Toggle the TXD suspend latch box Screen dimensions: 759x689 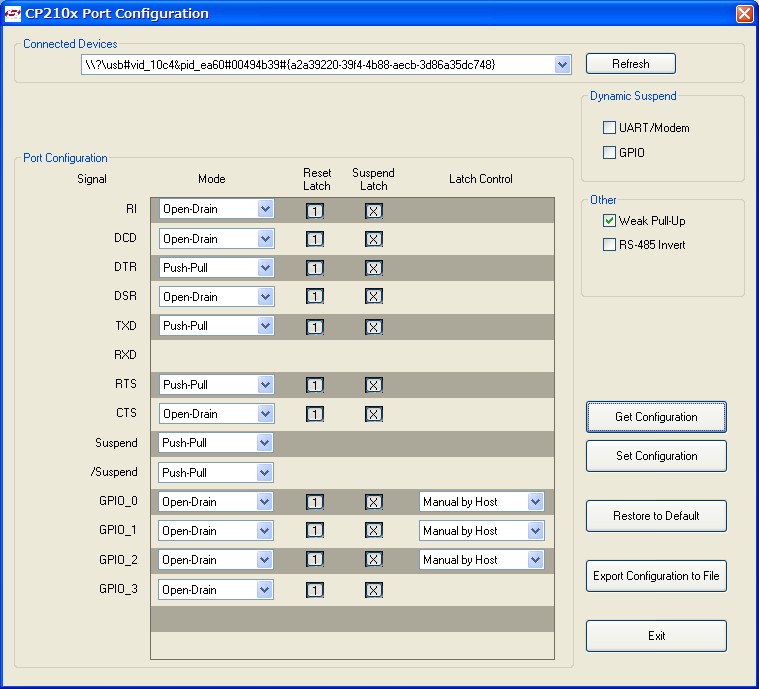pos(374,327)
